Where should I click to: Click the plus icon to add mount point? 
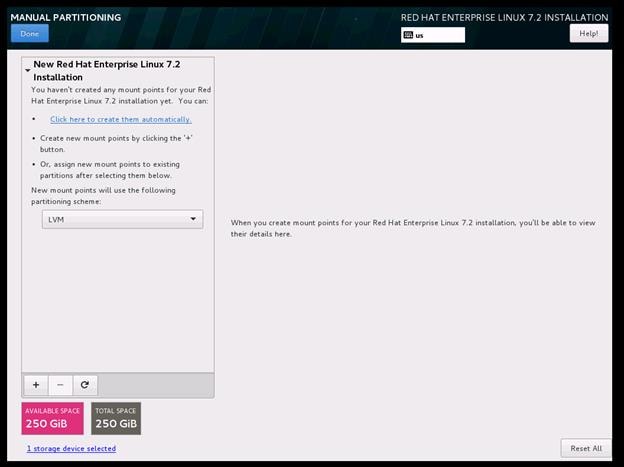point(36,385)
